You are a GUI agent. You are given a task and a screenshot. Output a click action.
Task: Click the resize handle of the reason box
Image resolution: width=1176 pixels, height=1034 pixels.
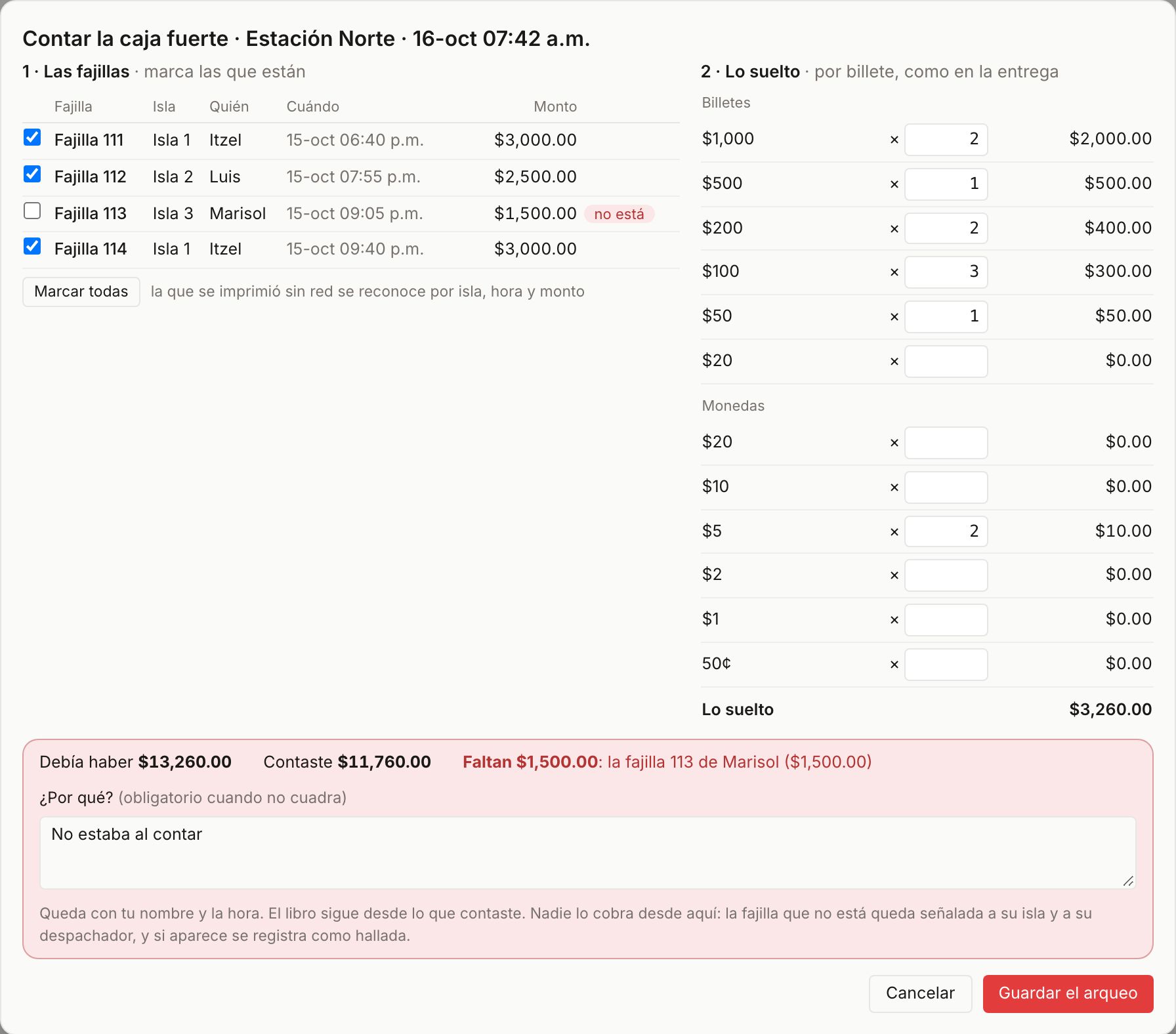pos(1128,881)
